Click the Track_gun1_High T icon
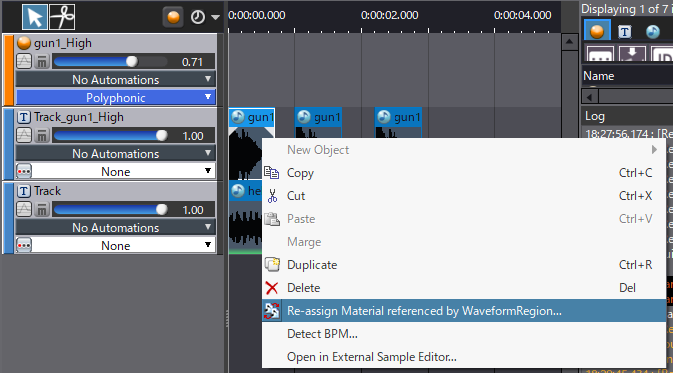The width and height of the screenshot is (673, 373). [24, 117]
